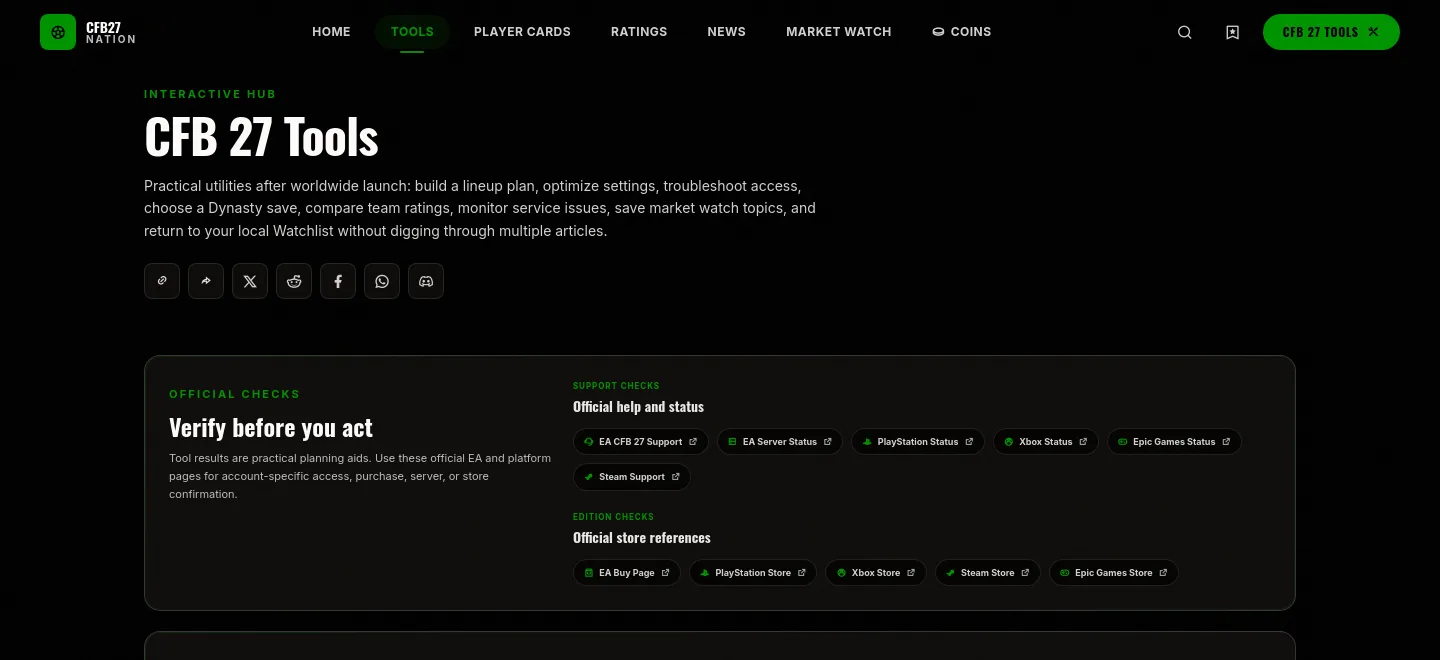Screen dimensions: 1440x660
Task: Click the 'OFFICIAL CHECKS' label
Action: click(x=235, y=394)
